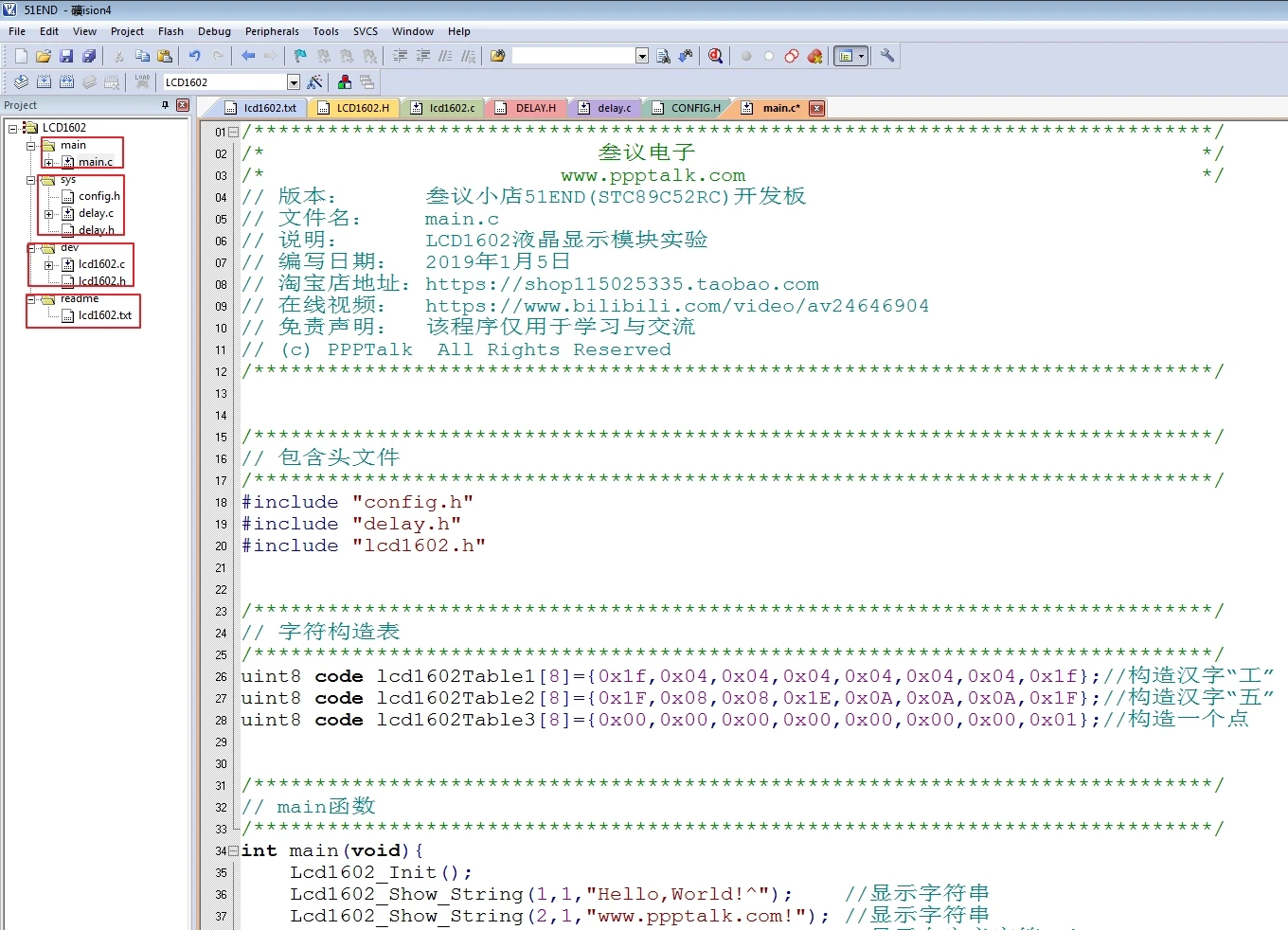Save current file with the floppy icon

click(x=66, y=56)
